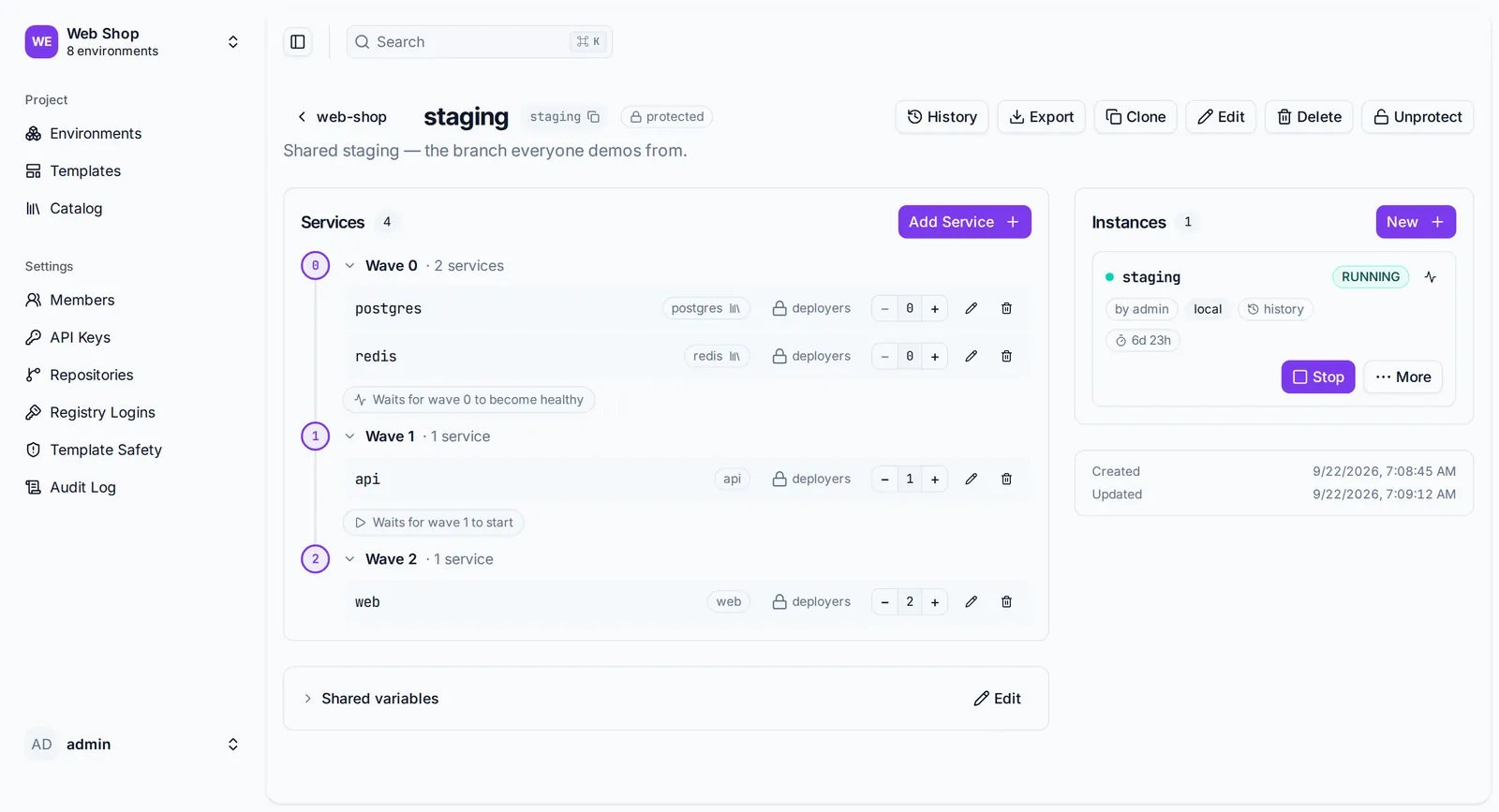1499x812 pixels.
Task: Open More options for staging instance
Action: coord(1403,376)
